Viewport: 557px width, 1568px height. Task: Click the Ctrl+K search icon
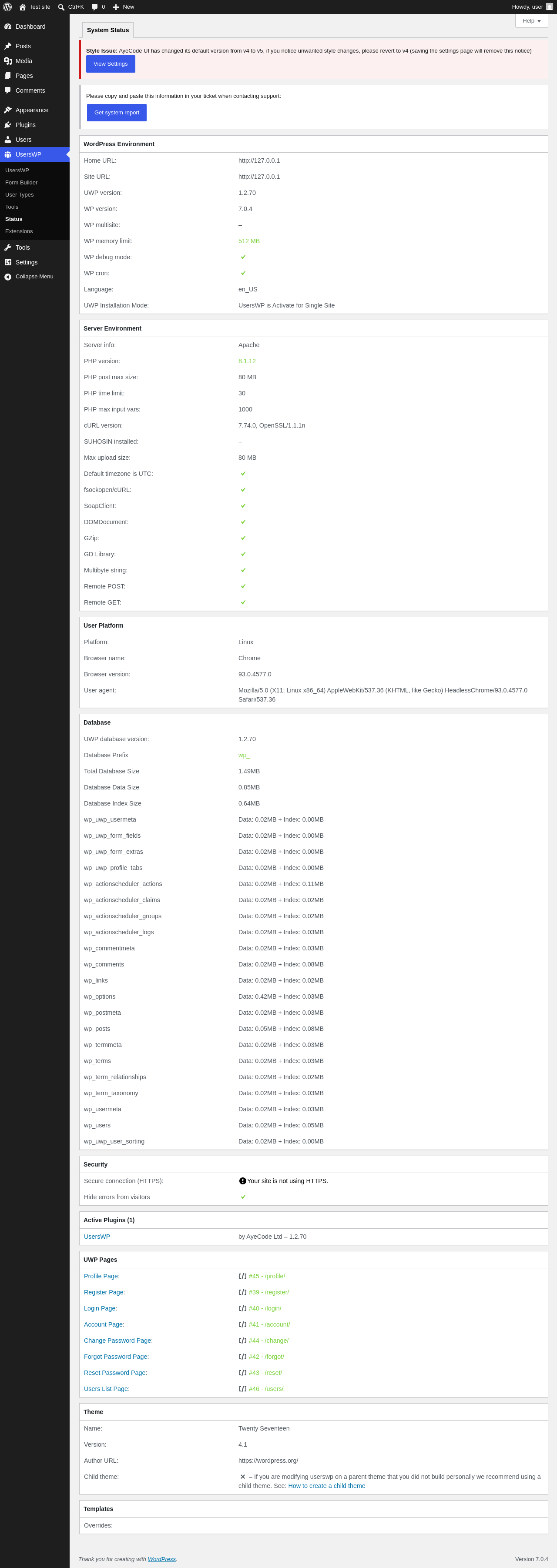click(x=61, y=7)
